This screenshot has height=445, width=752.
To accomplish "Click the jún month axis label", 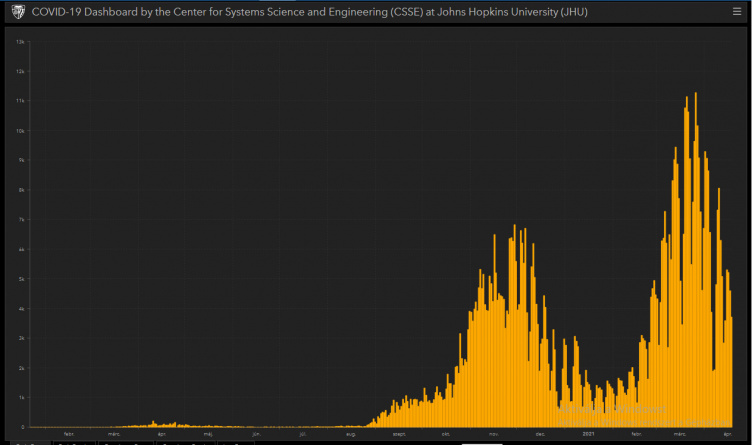I will [256, 434].
